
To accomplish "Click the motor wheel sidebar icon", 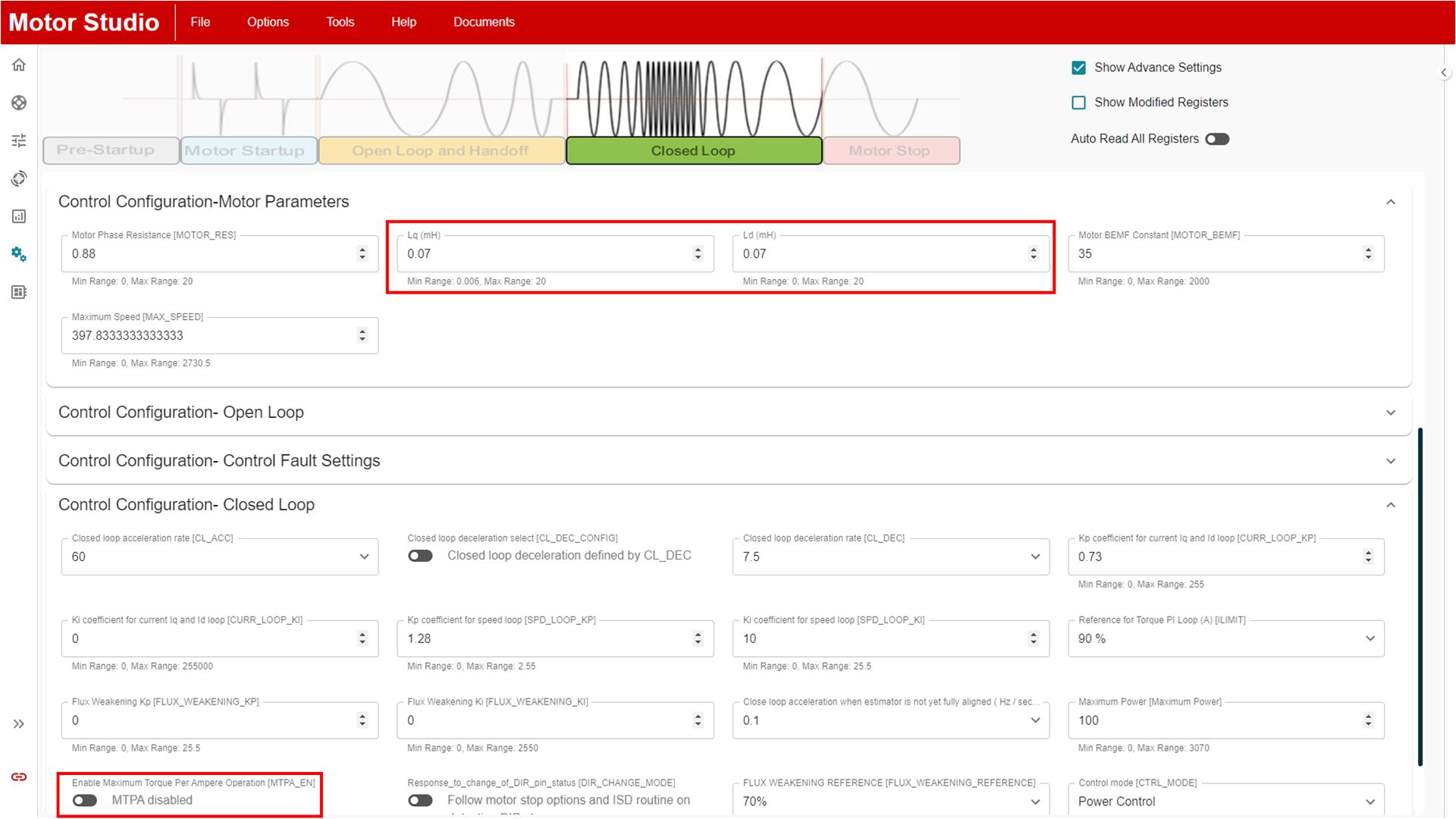I will click(x=19, y=103).
